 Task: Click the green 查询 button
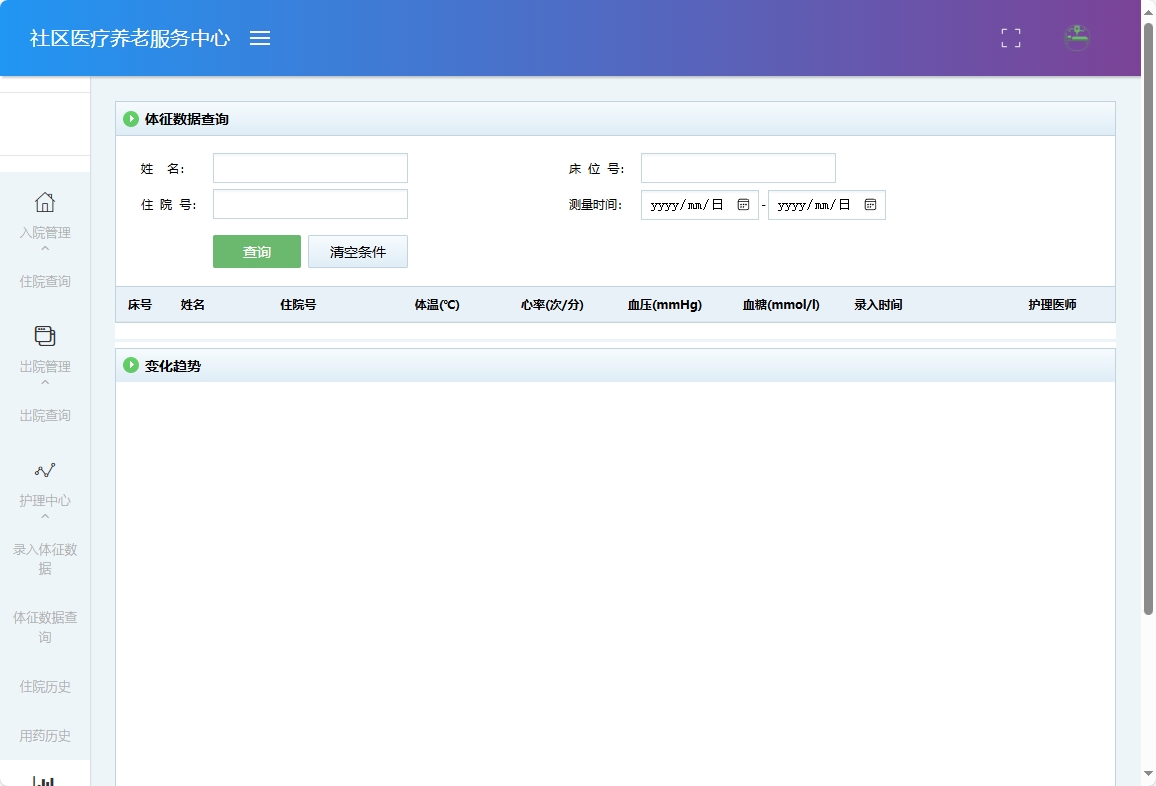pyautogui.click(x=256, y=251)
